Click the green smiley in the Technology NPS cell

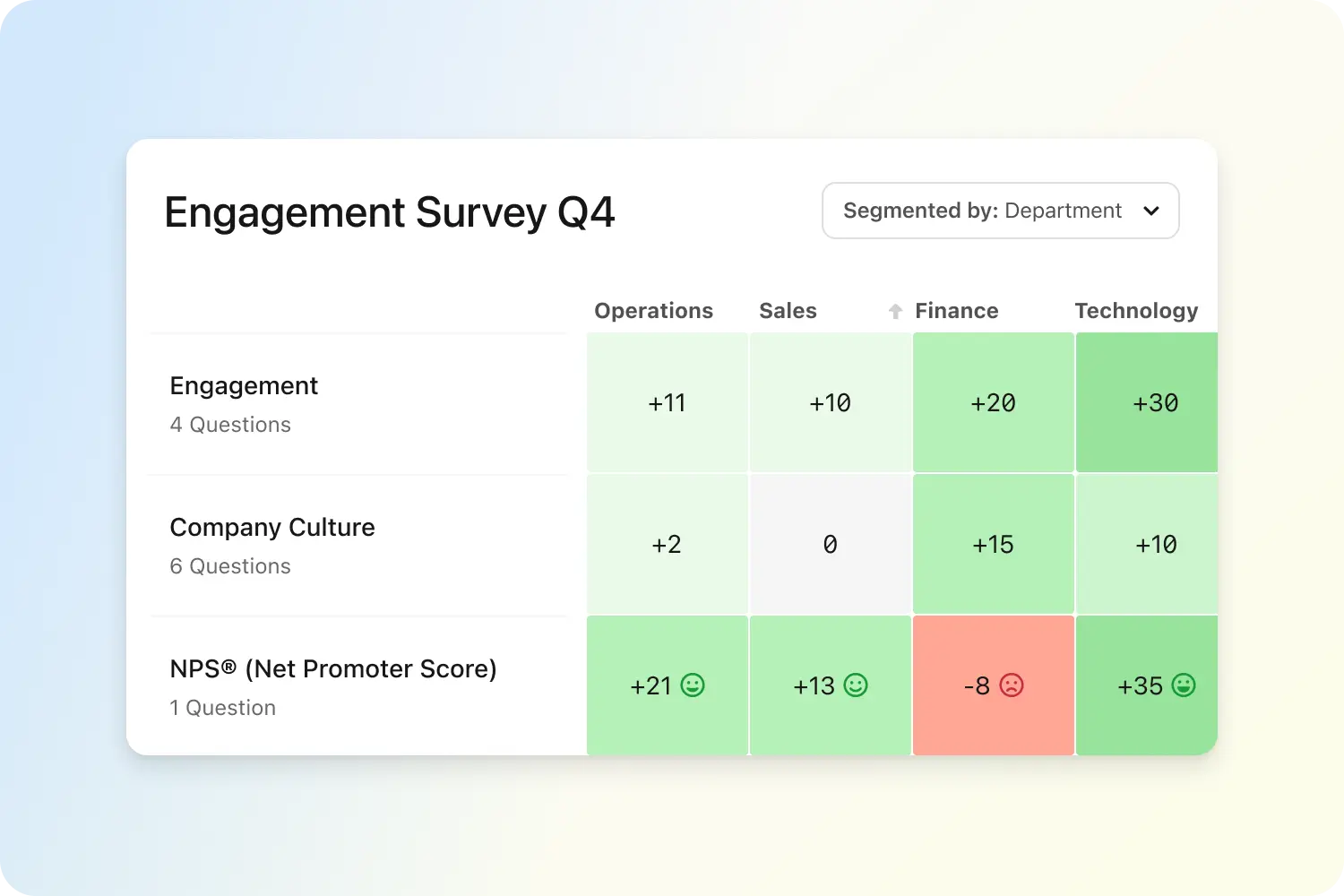(1183, 685)
